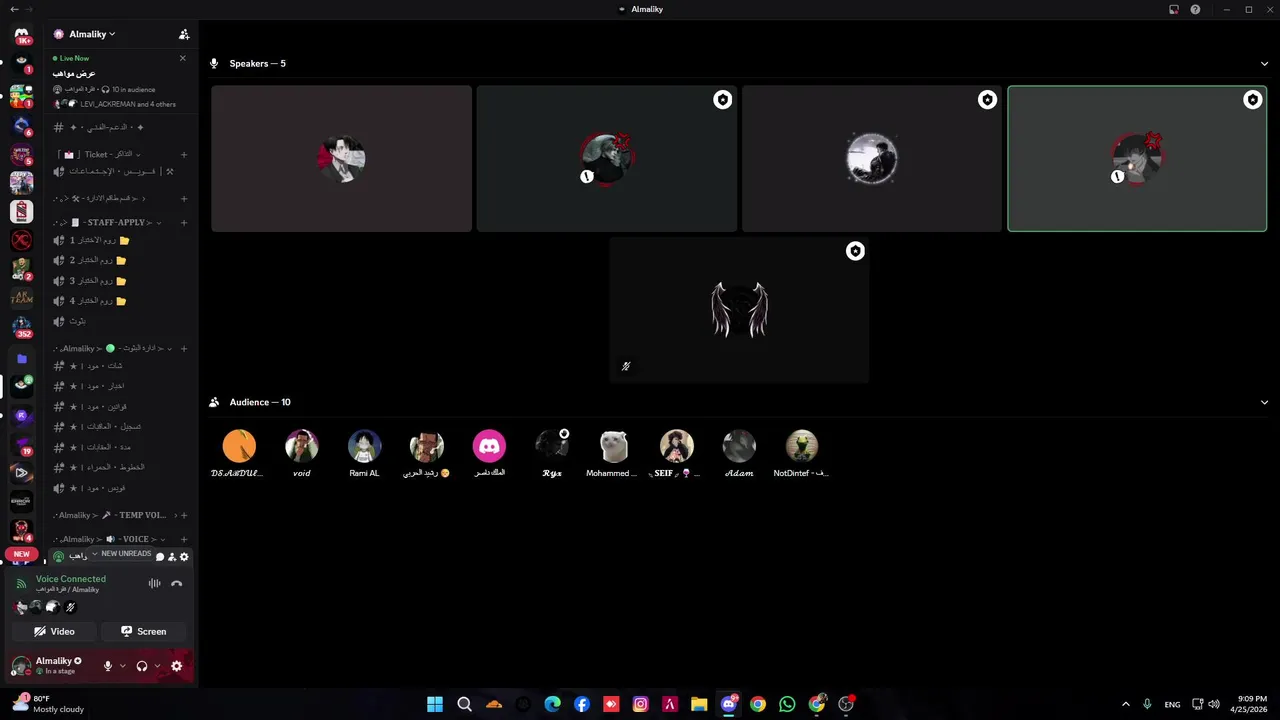Open microphone input options arrow
The width and height of the screenshot is (1280, 720).
coord(123,666)
